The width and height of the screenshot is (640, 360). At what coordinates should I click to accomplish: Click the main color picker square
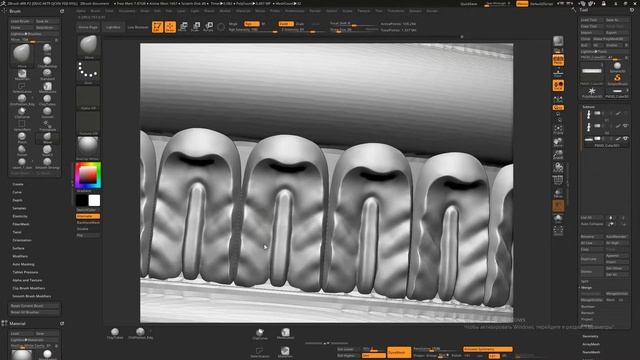[x=88, y=175]
